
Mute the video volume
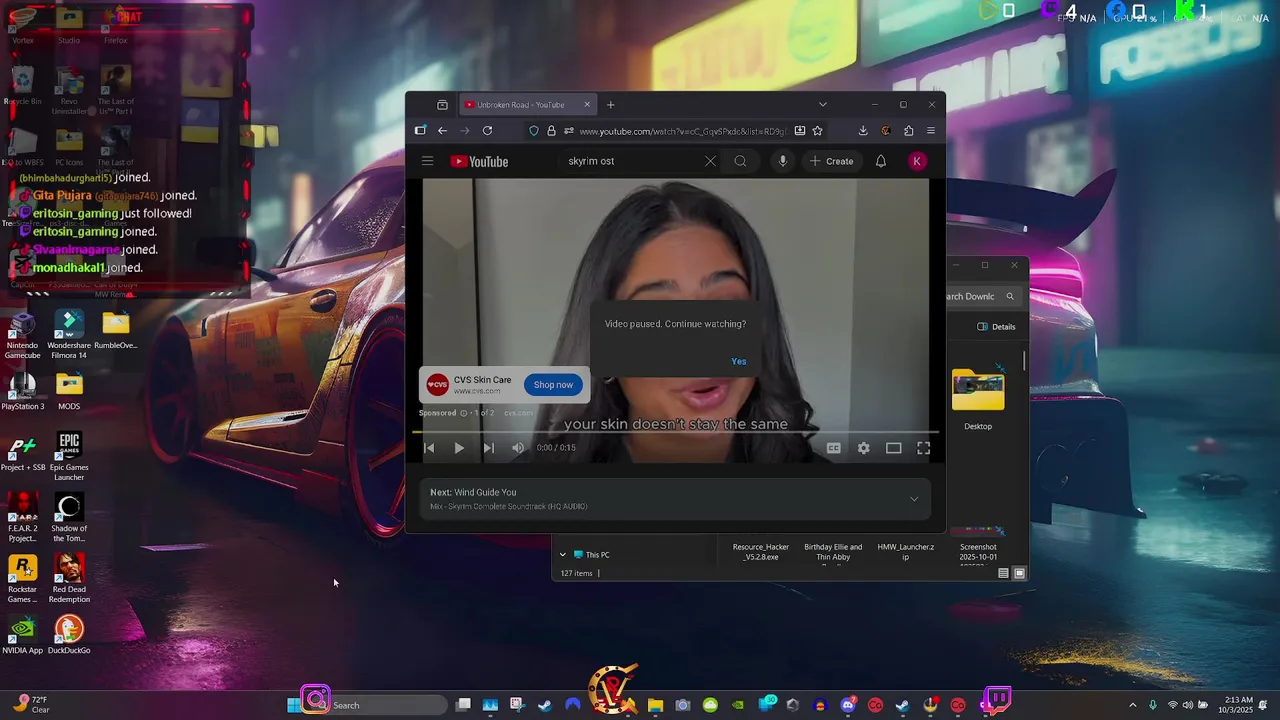518,448
